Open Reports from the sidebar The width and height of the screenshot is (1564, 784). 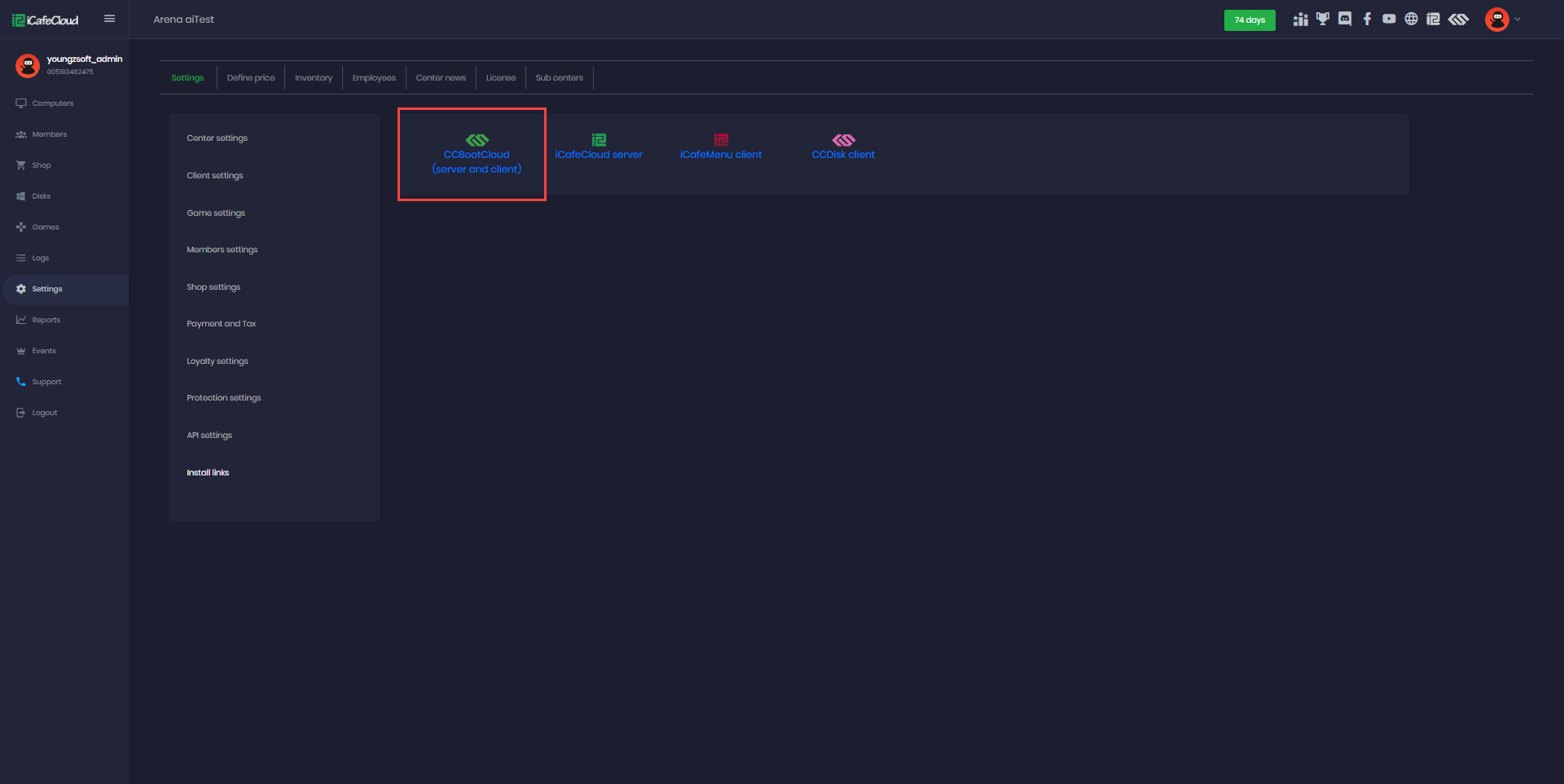(46, 320)
